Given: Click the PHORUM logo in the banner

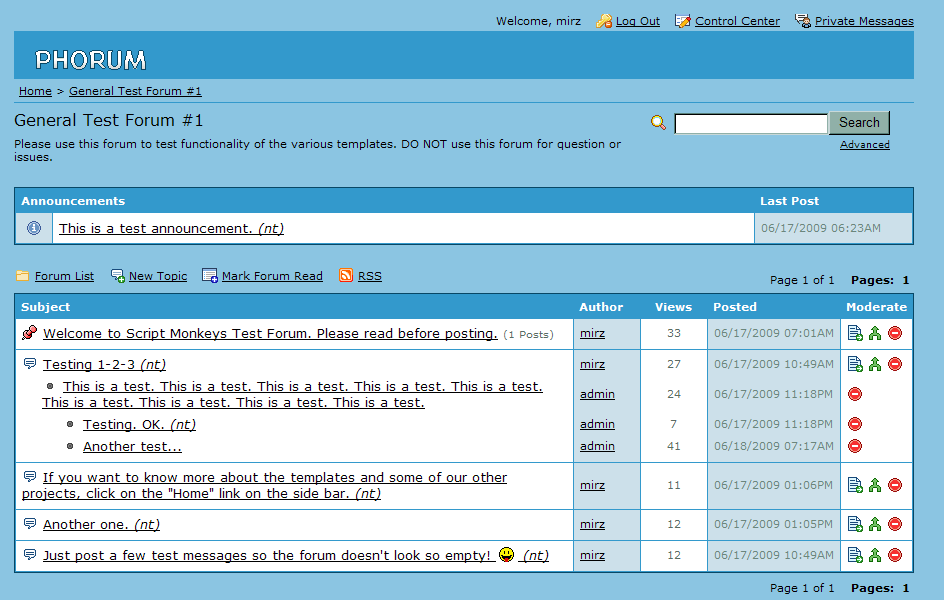Looking at the screenshot, I should [90, 60].
